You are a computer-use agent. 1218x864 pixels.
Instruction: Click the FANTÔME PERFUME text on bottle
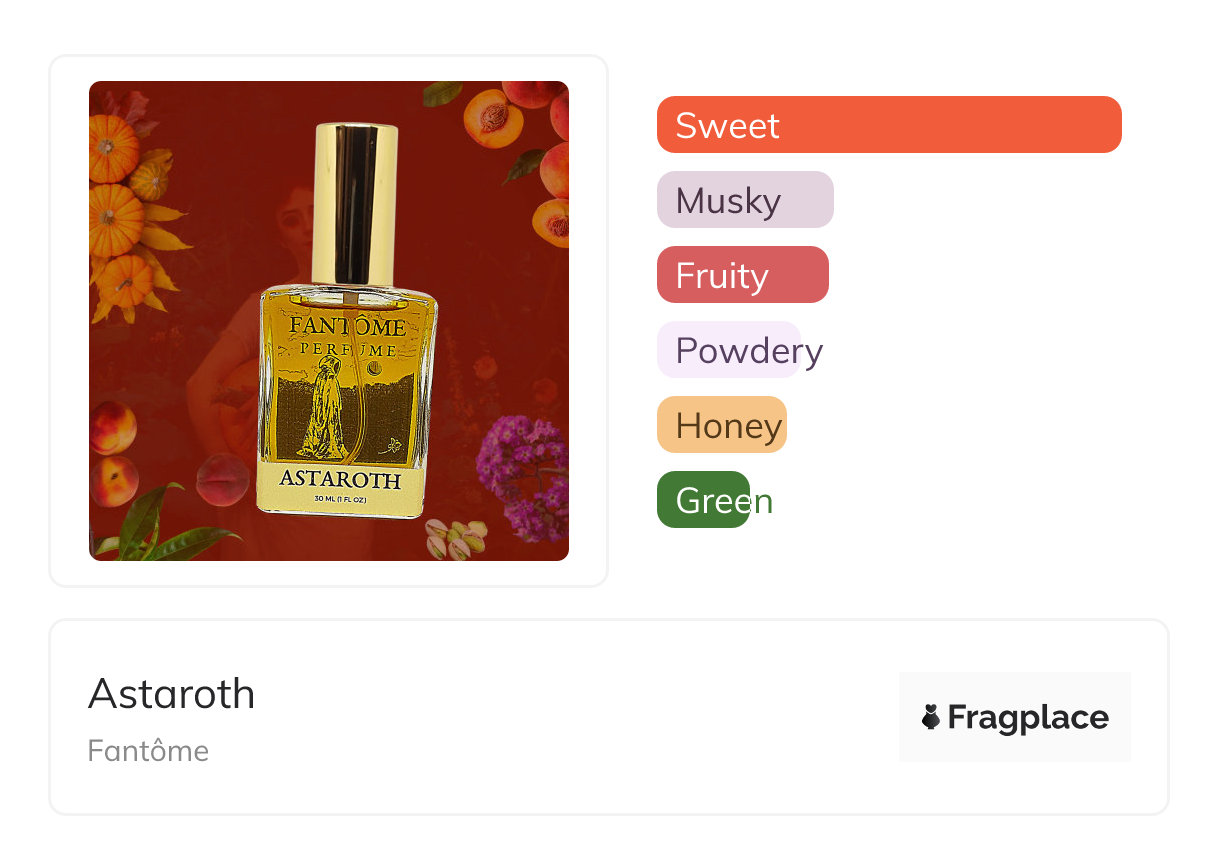347,337
